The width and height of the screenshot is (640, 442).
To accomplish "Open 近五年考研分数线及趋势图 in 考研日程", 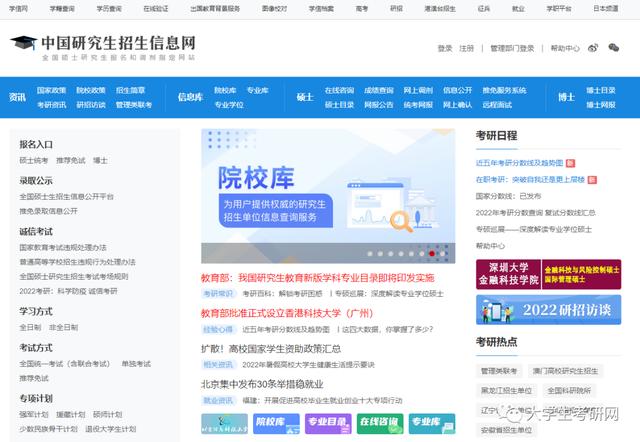I will coord(519,163).
